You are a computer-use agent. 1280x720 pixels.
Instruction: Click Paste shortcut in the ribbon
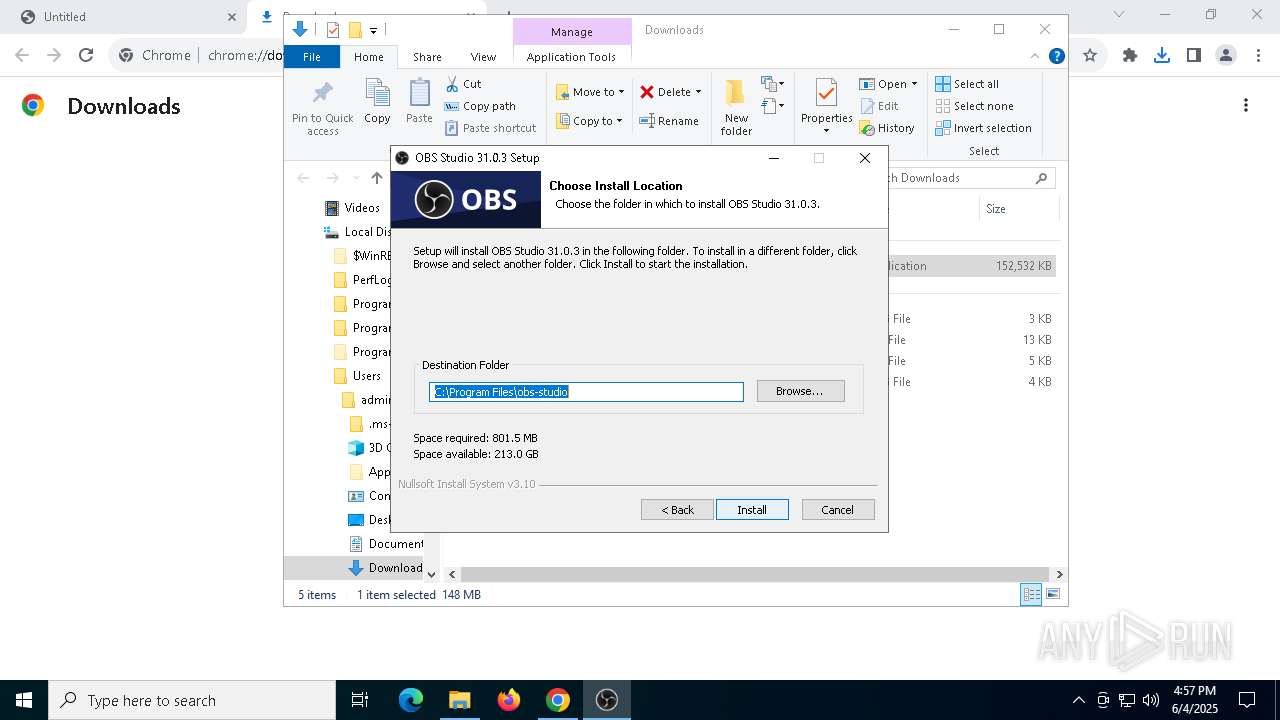(x=491, y=128)
